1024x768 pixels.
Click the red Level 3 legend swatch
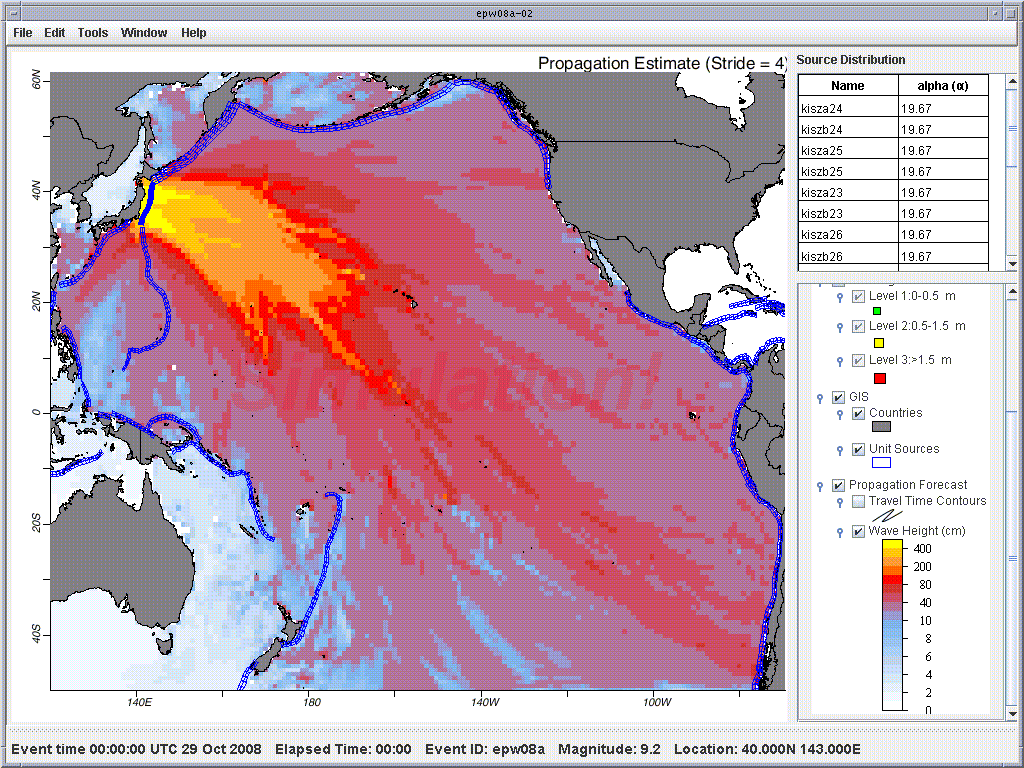pos(880,377)
